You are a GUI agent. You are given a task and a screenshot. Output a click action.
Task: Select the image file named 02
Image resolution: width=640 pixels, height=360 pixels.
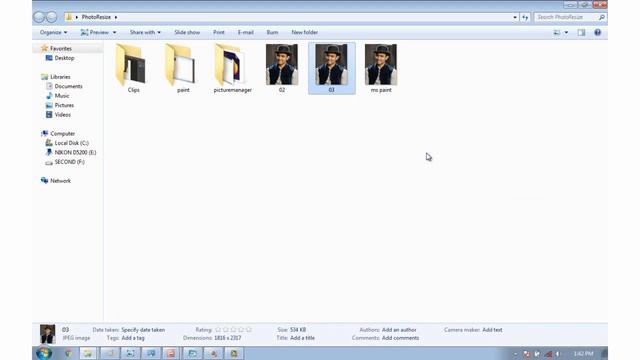(x=282, y=68)
